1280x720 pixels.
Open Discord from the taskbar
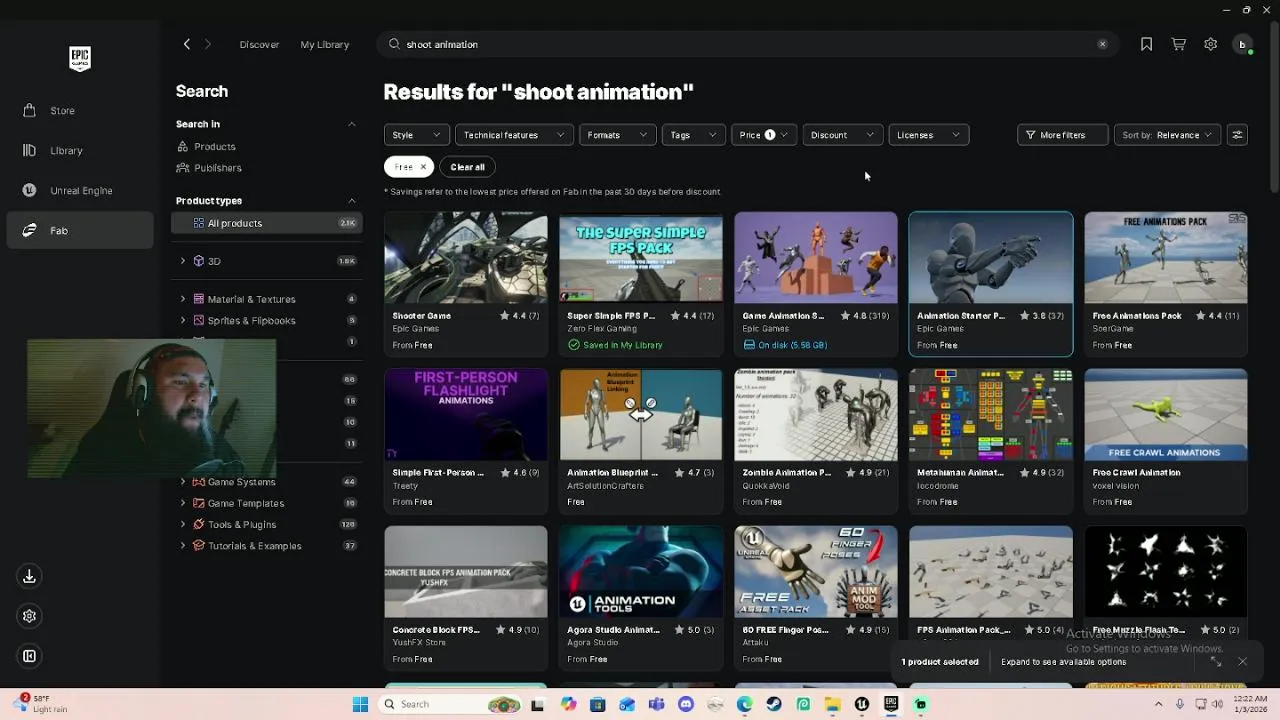(x=686, y=704)
